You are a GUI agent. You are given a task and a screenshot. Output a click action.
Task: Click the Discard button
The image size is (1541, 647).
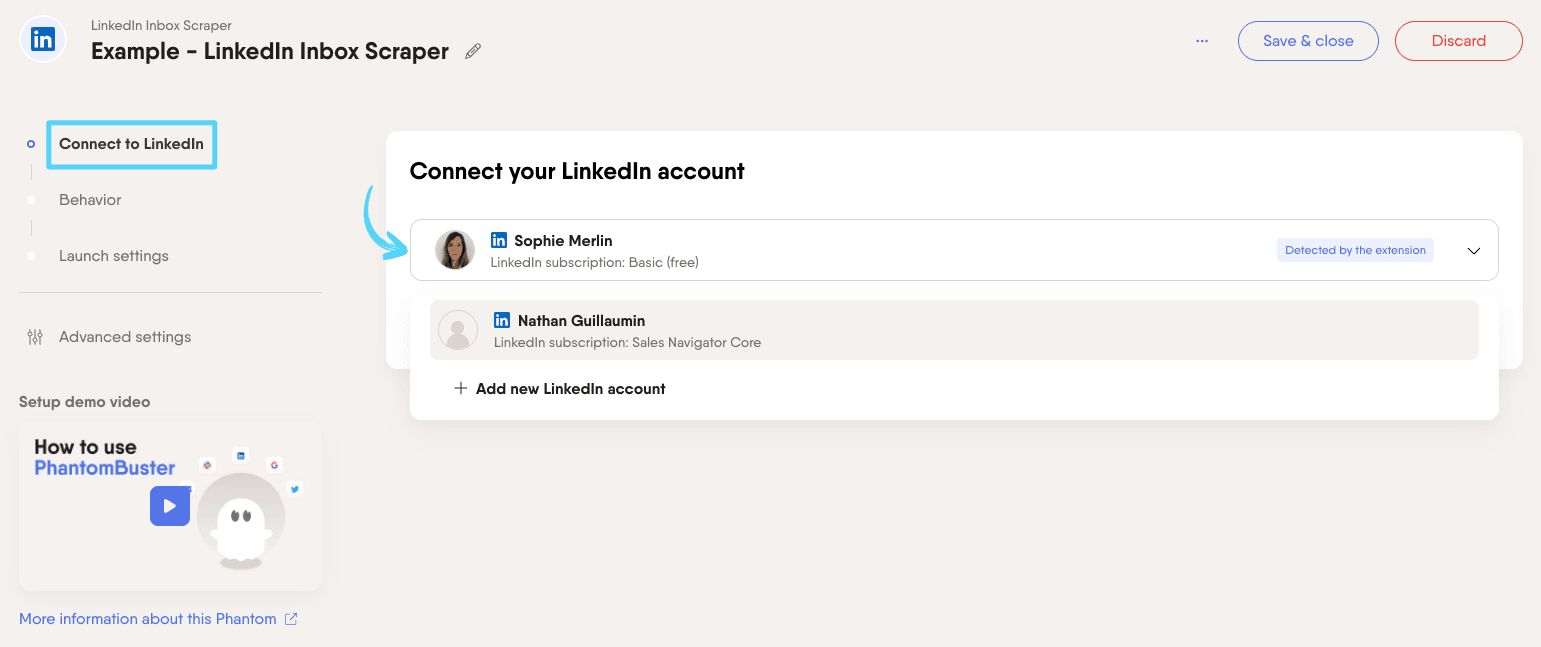click(x=1458, y=41)
